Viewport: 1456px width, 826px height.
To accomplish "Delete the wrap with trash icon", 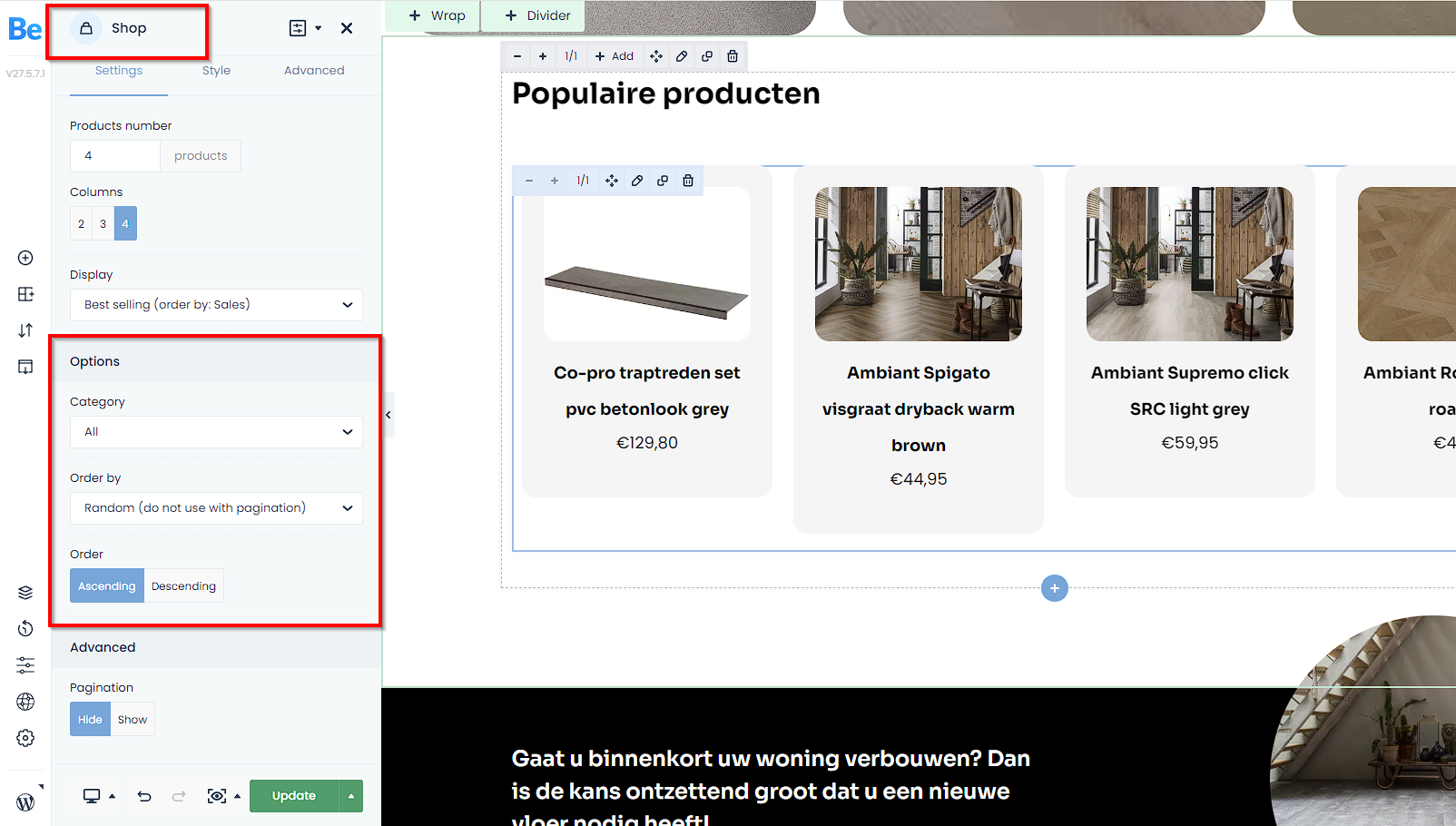I will (733, 56).
